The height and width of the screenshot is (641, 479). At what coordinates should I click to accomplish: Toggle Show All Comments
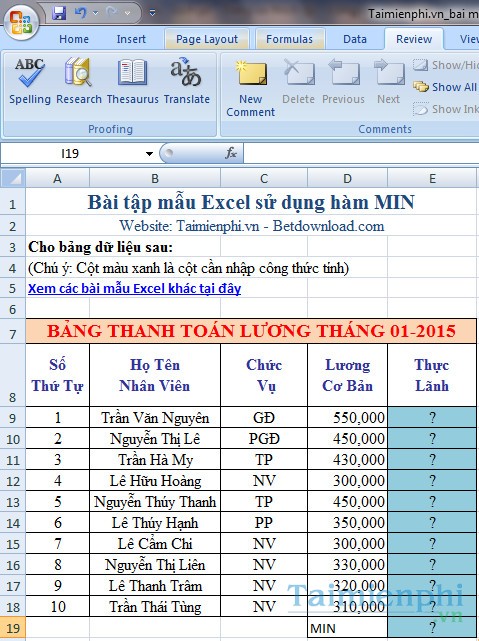[445, 87]
